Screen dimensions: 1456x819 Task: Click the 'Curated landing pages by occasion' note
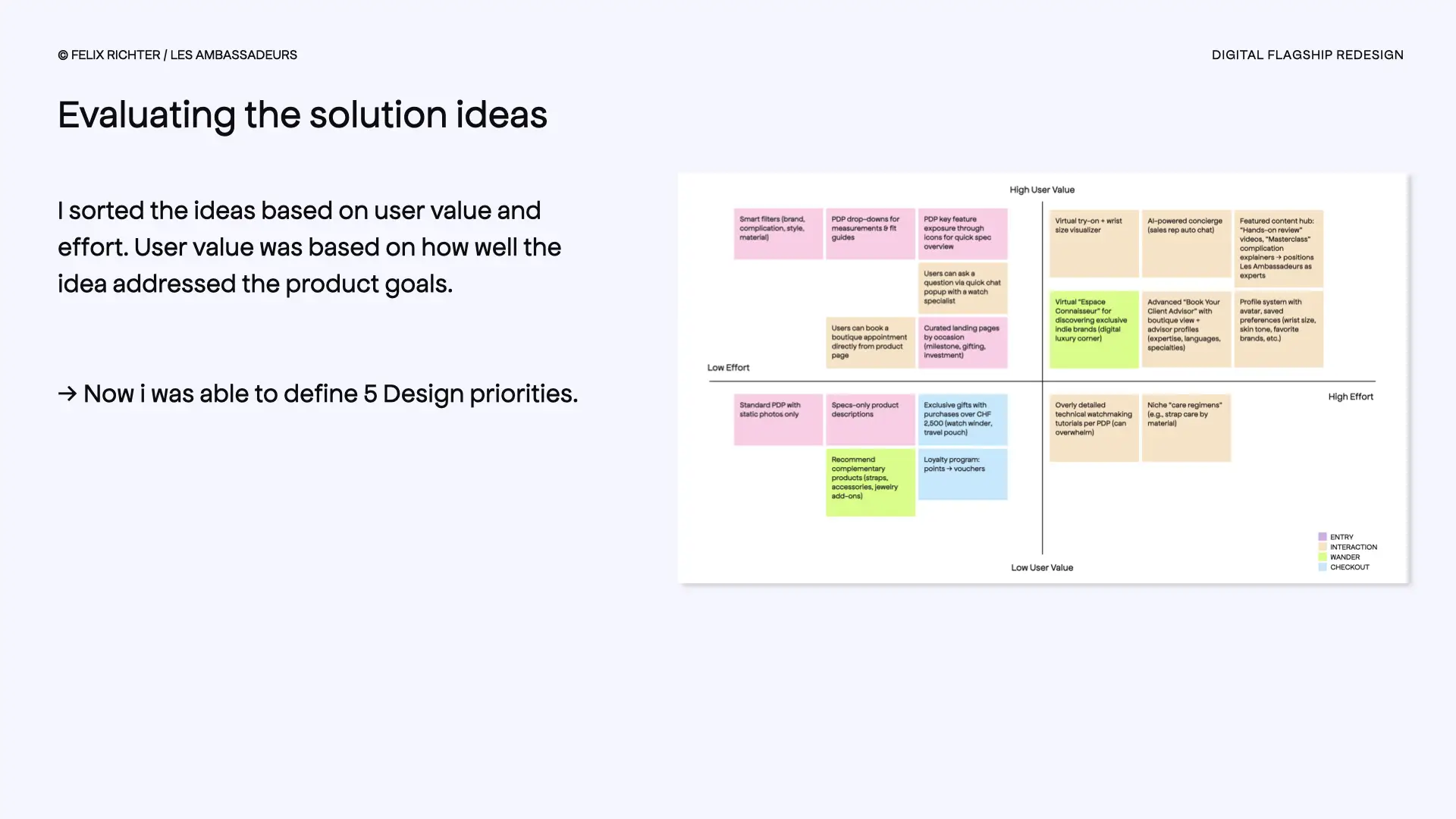click(962, 342)
